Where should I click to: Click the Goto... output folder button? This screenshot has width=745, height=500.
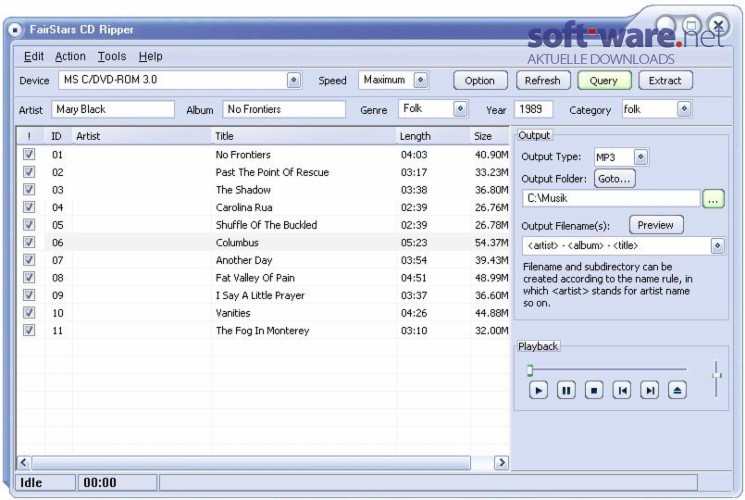point(614,179)
